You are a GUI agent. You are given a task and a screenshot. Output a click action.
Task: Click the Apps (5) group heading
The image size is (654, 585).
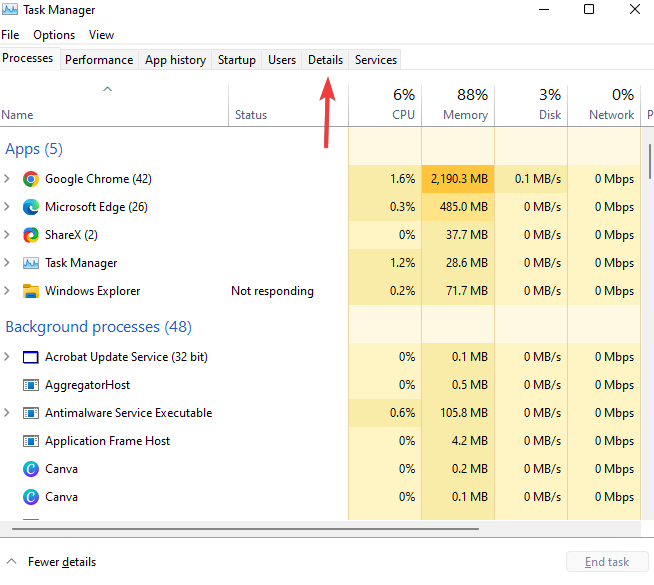[x=34, y=149]
